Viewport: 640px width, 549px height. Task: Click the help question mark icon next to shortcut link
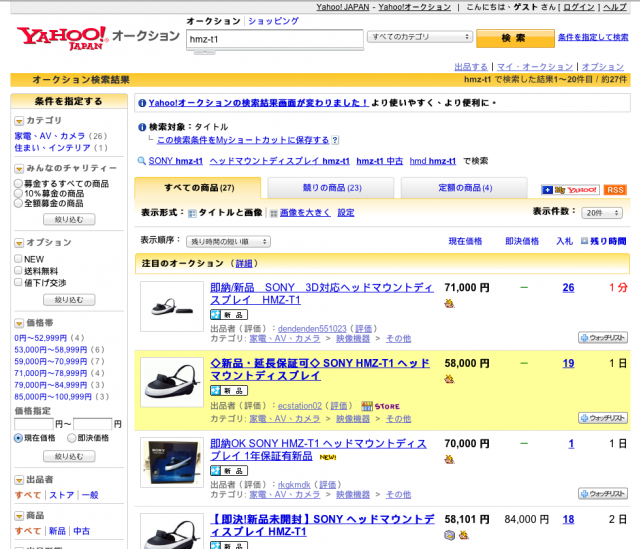click(x=335, y=140)
